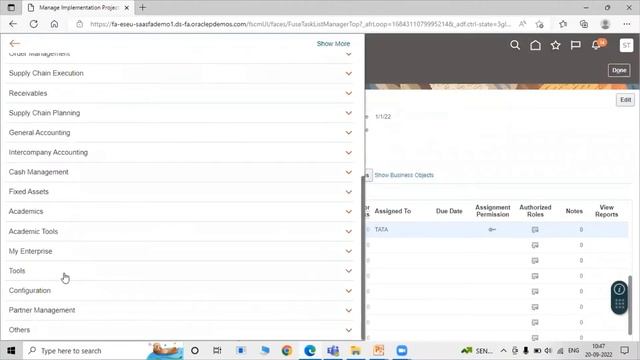Viewport: 640px width, 360px height.
Task: Open the watchlist flag icon
Action: pyautogui.click(x=576, y=45)
